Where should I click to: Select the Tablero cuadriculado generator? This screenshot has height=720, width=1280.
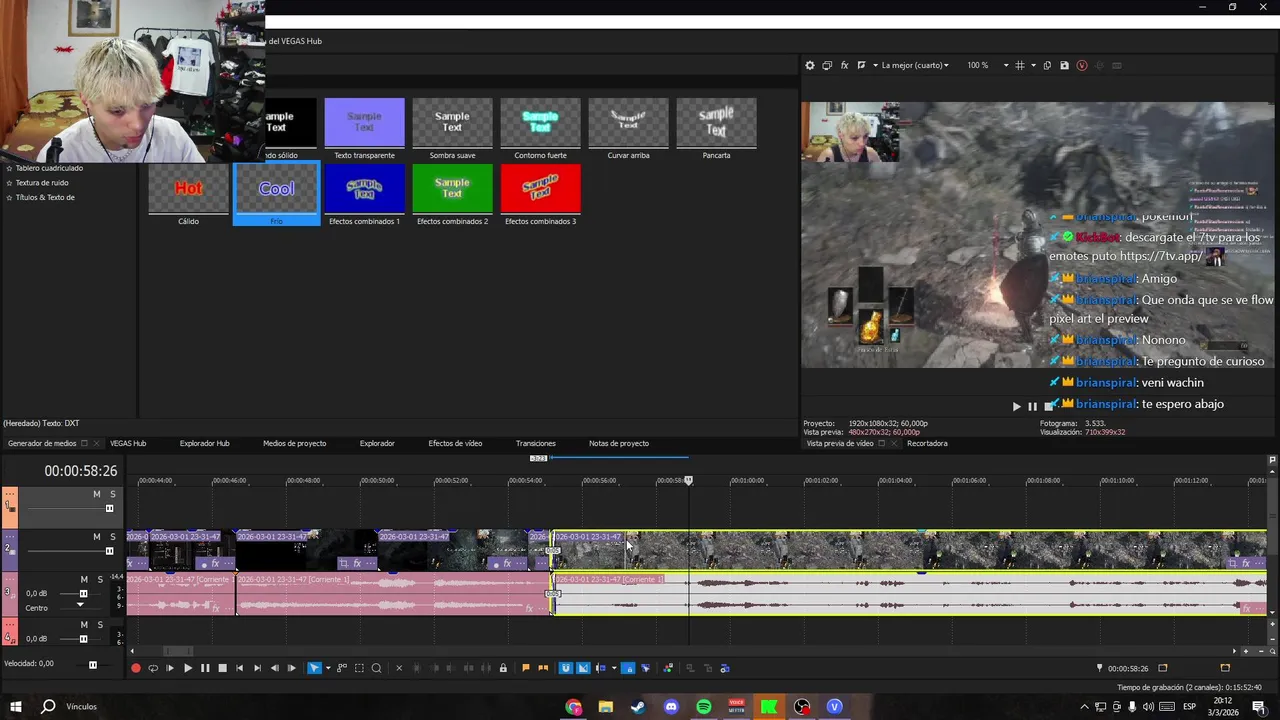click(49, 168)
